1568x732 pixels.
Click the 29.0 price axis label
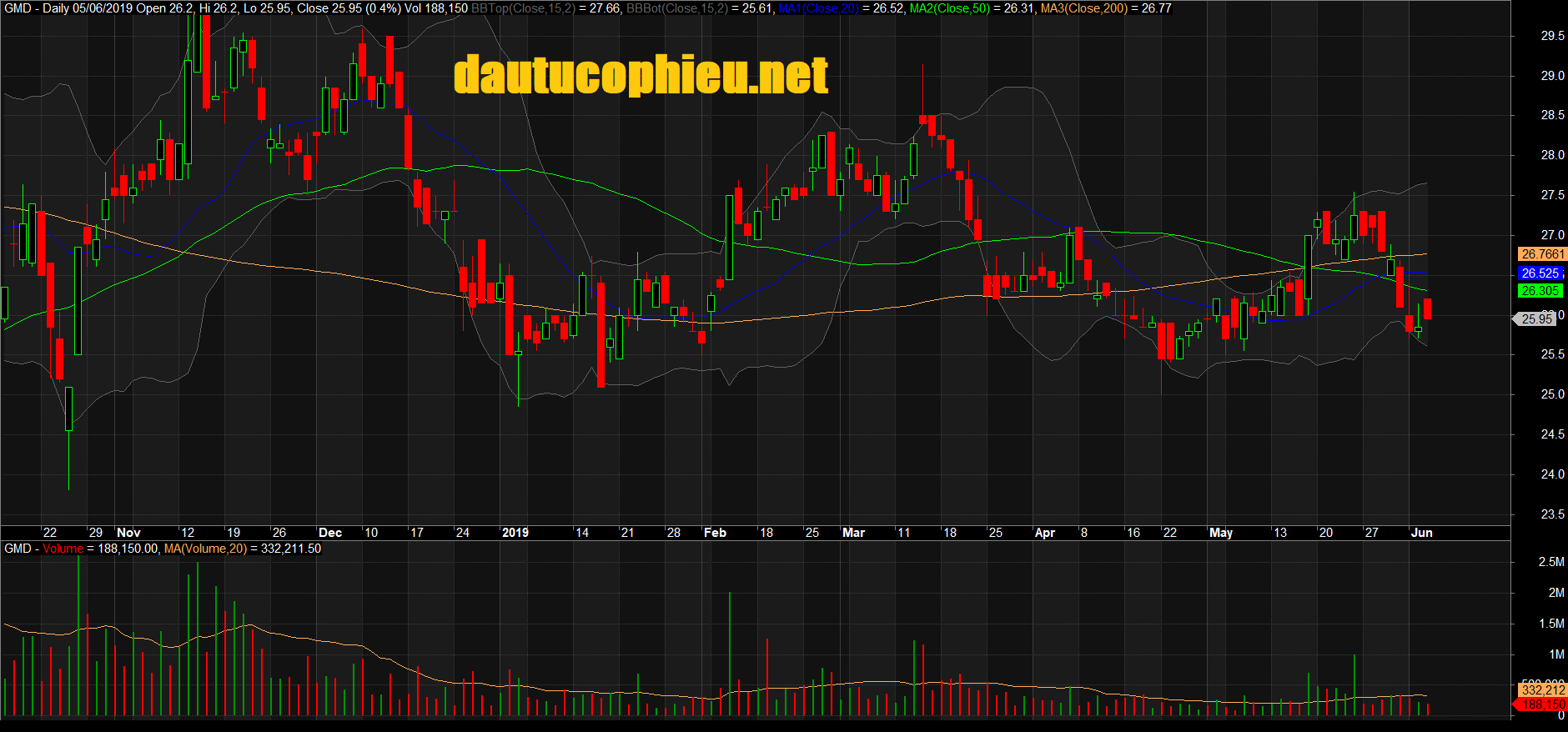click(1552, 76)
